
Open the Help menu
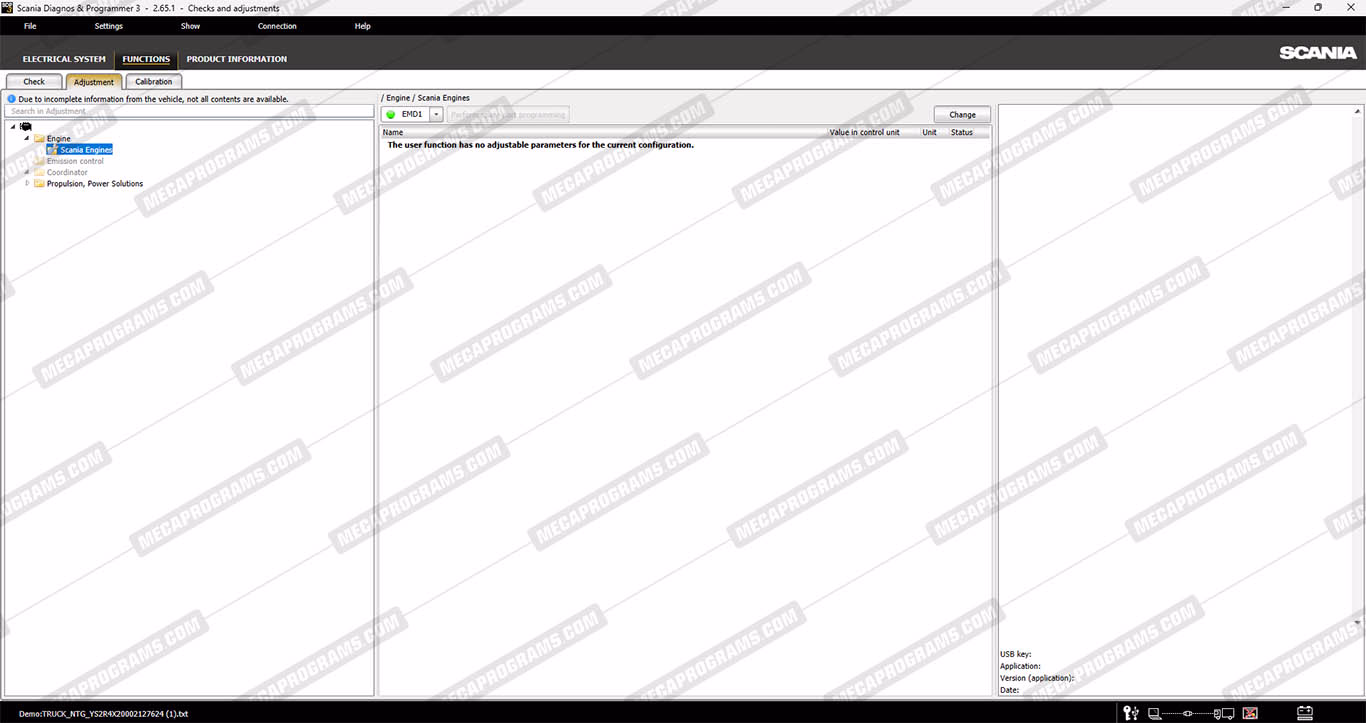pos(363,26)
